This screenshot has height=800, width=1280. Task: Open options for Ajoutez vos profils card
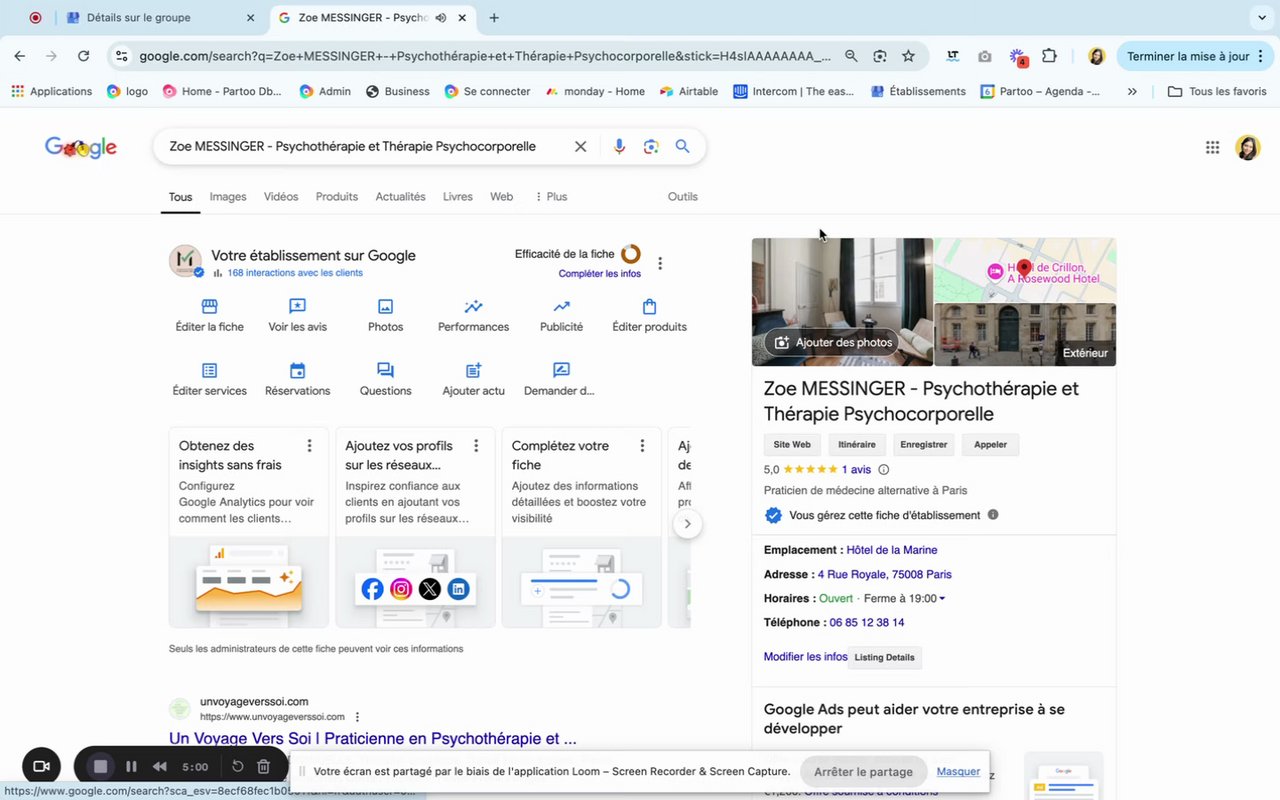pyautogui.click(x=476, y=446)
